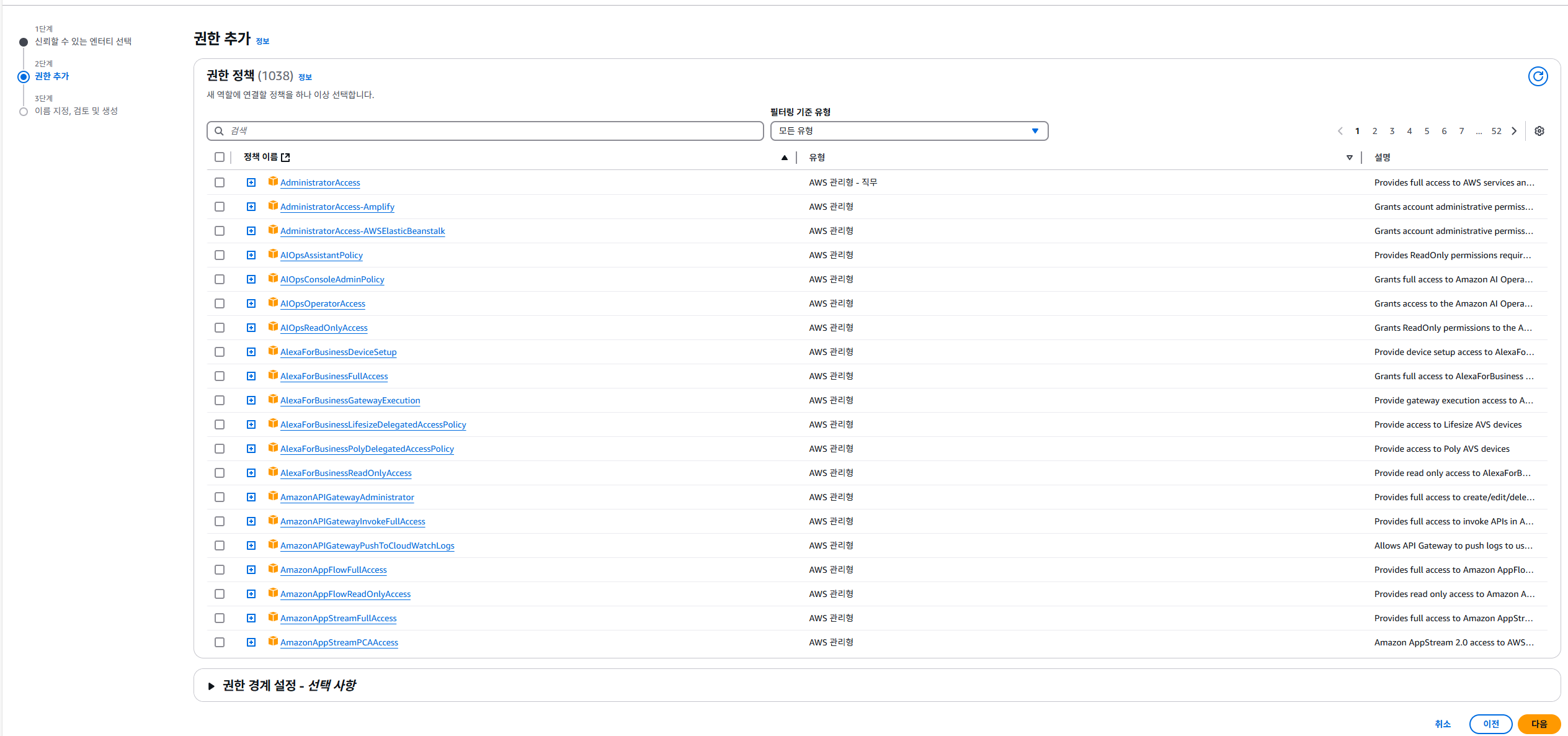Expand plus icon for AIOpsAssistantPolicy
The image size is (1568, 736).
251,255
